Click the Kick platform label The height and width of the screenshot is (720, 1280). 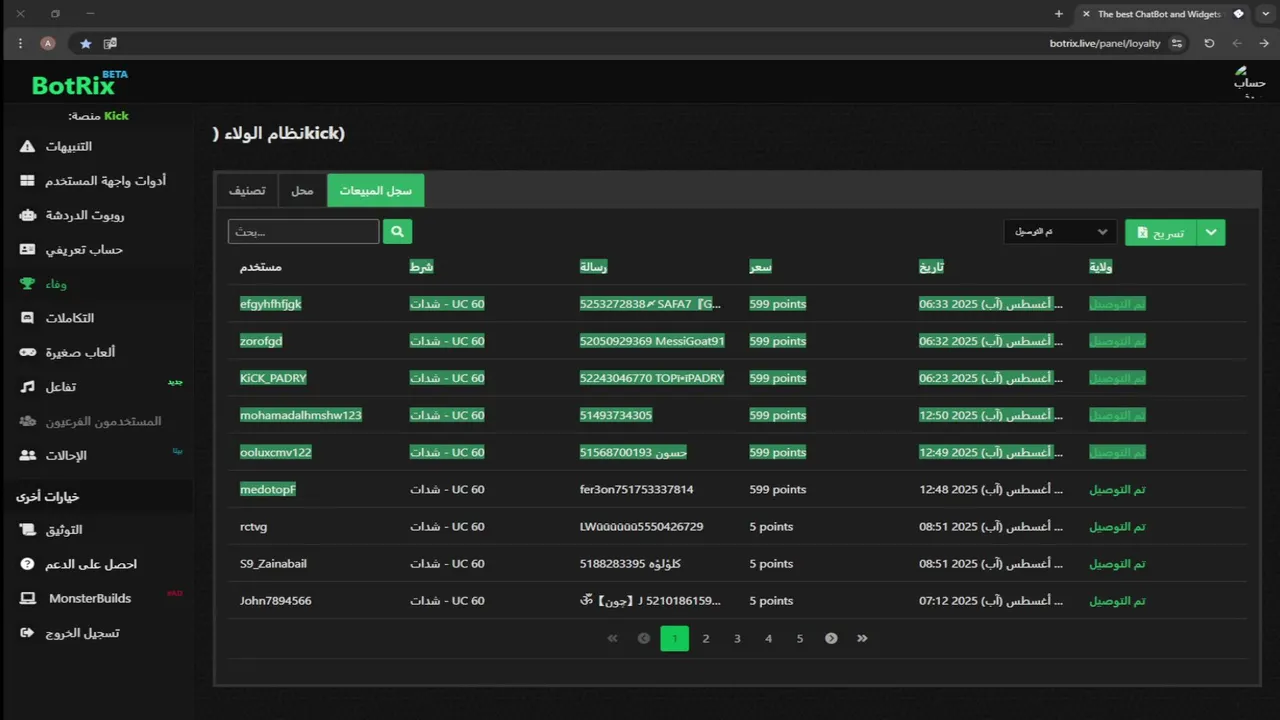coord(116,116)
